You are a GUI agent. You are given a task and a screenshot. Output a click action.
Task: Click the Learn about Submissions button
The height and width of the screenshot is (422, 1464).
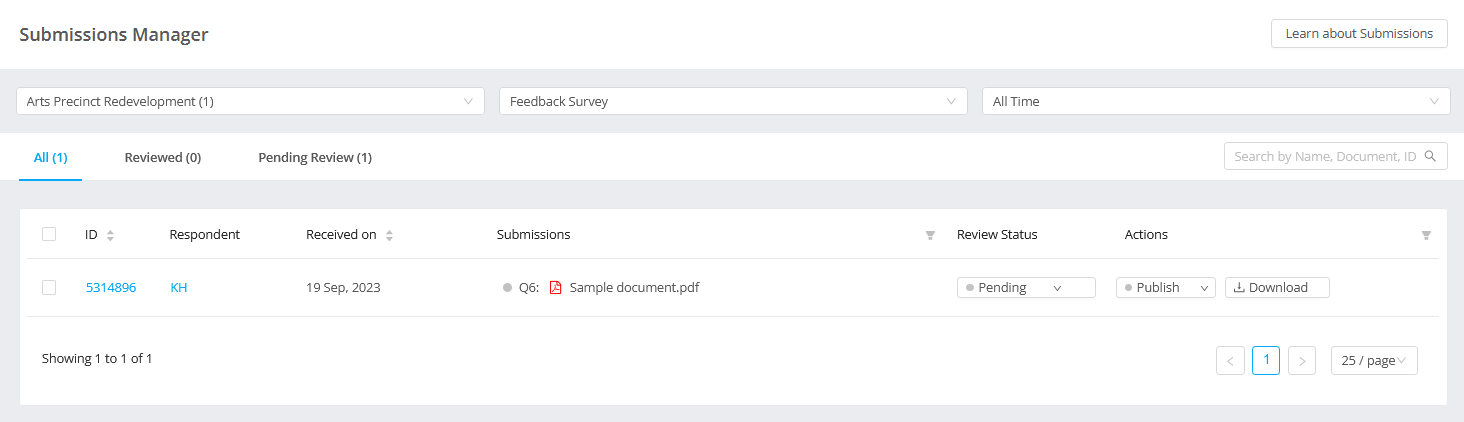click(x=1359, y=33)
